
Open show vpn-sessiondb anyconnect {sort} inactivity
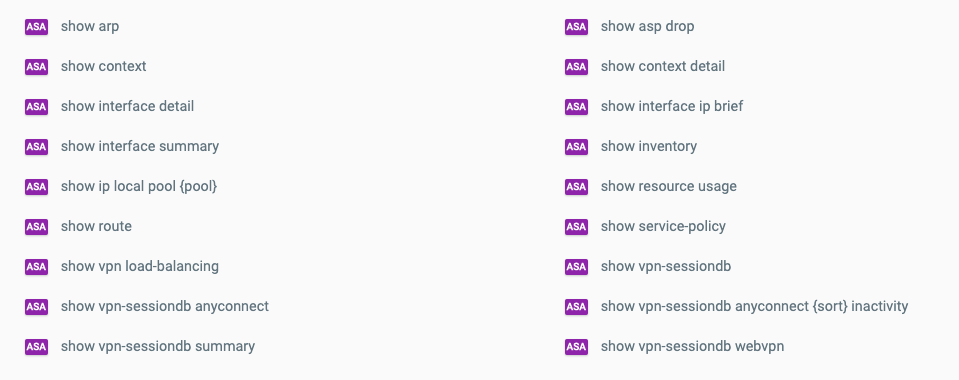point(754,306)
